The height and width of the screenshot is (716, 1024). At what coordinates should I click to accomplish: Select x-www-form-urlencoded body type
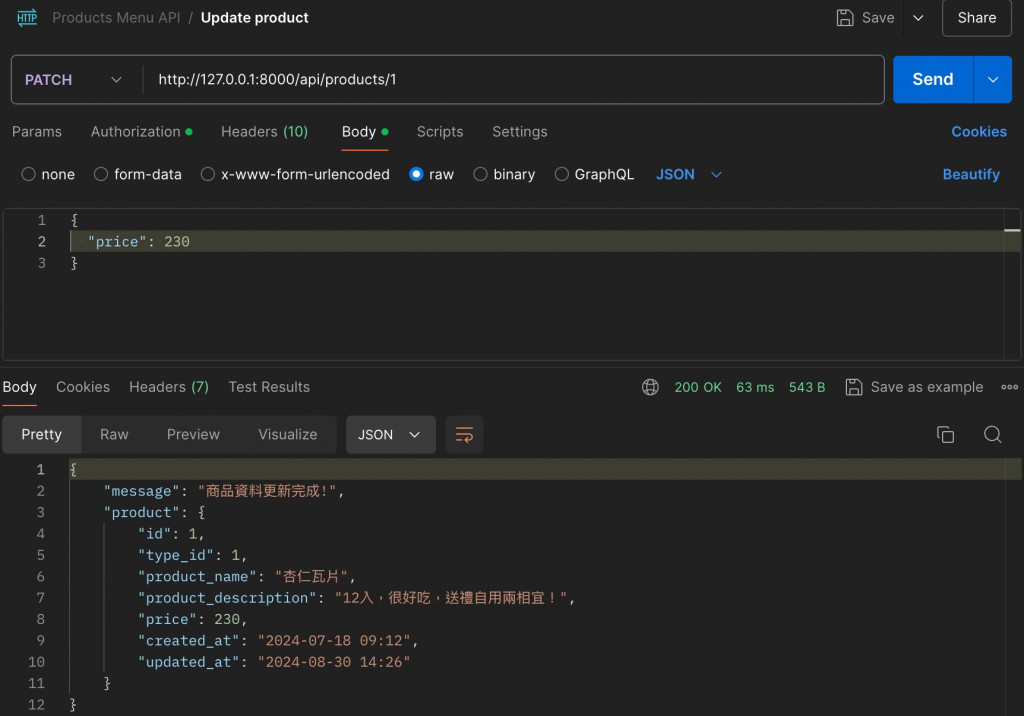pos(208,174)
